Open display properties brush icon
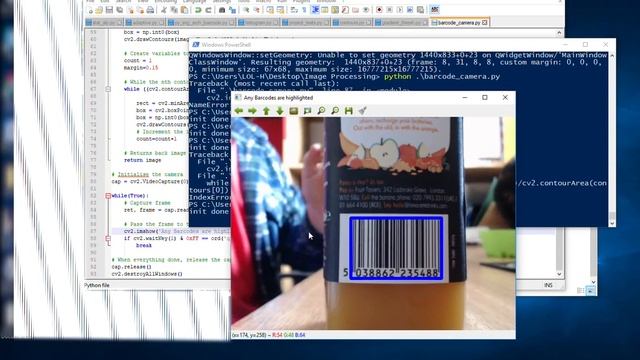This screenshot has height=360, width=640. (x=362, y=111)
